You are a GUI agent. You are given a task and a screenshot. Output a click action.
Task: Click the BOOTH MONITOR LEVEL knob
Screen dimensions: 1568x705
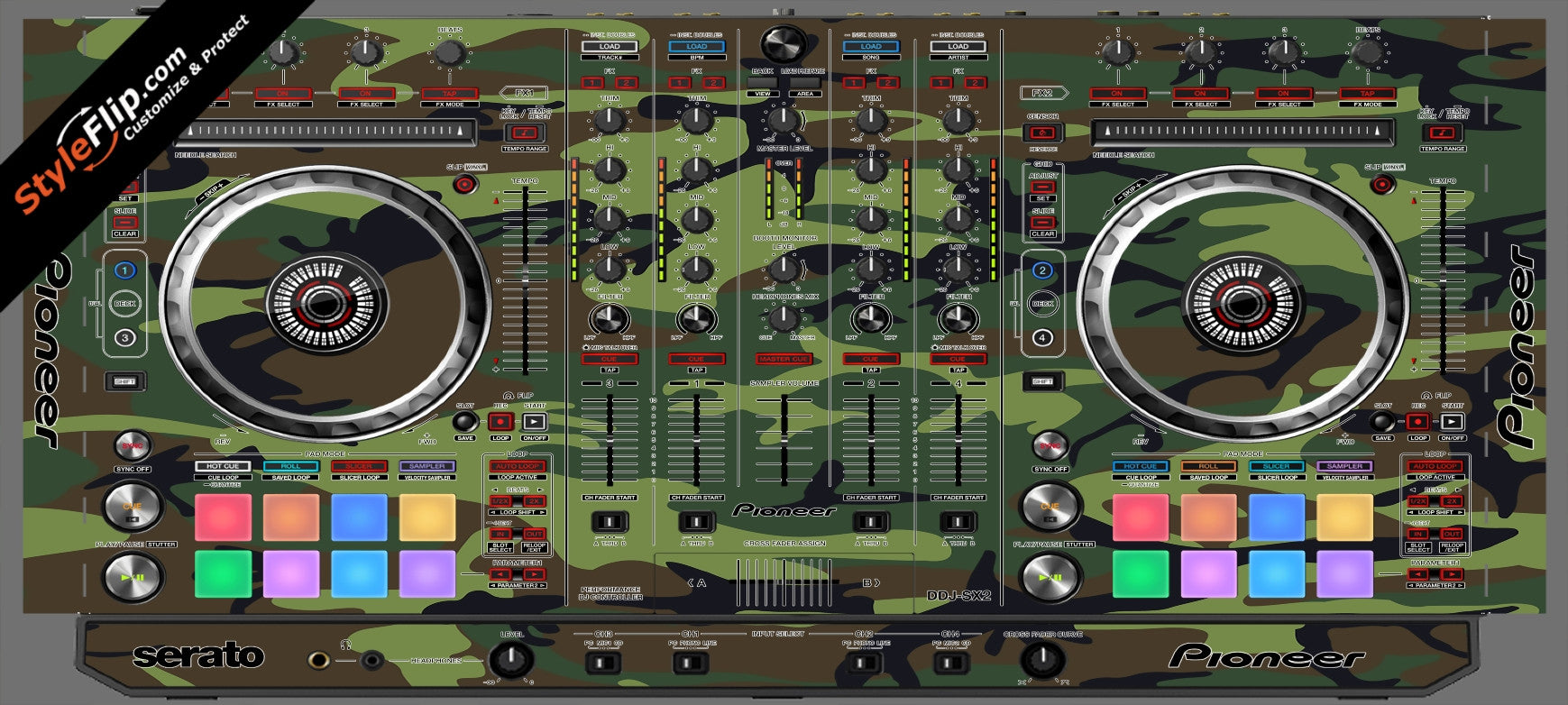tap(784, 268)
